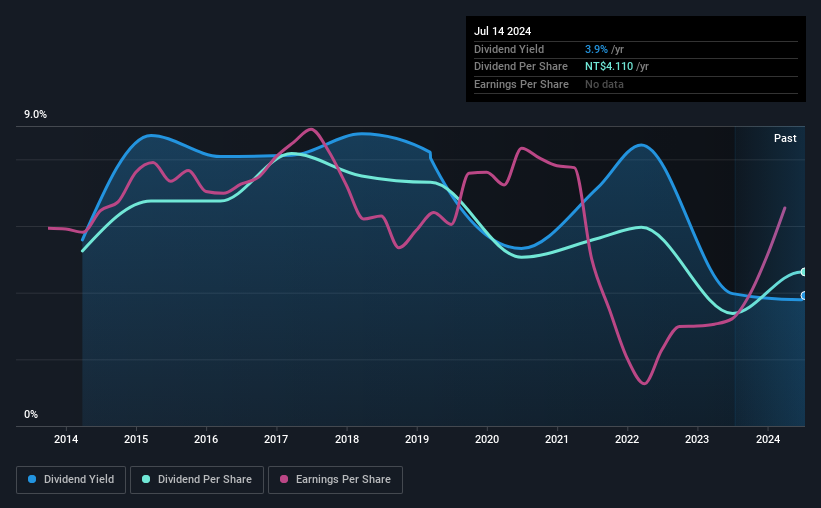
Task: Click the 2014 x-axis label
Action: (66, 439)
